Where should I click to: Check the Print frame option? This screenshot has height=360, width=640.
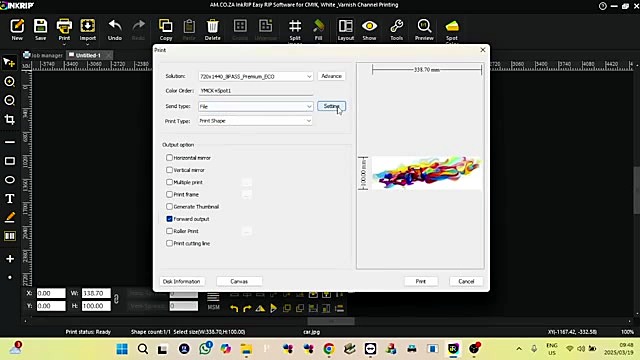coord(169,194)
